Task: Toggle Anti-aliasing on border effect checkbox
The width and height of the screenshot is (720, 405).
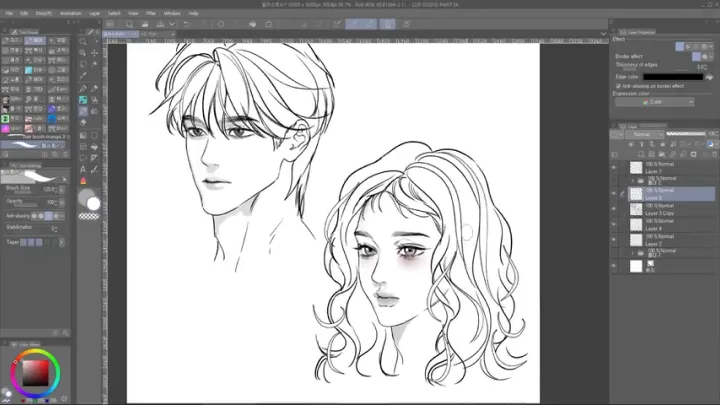Action: coord(618,86)
